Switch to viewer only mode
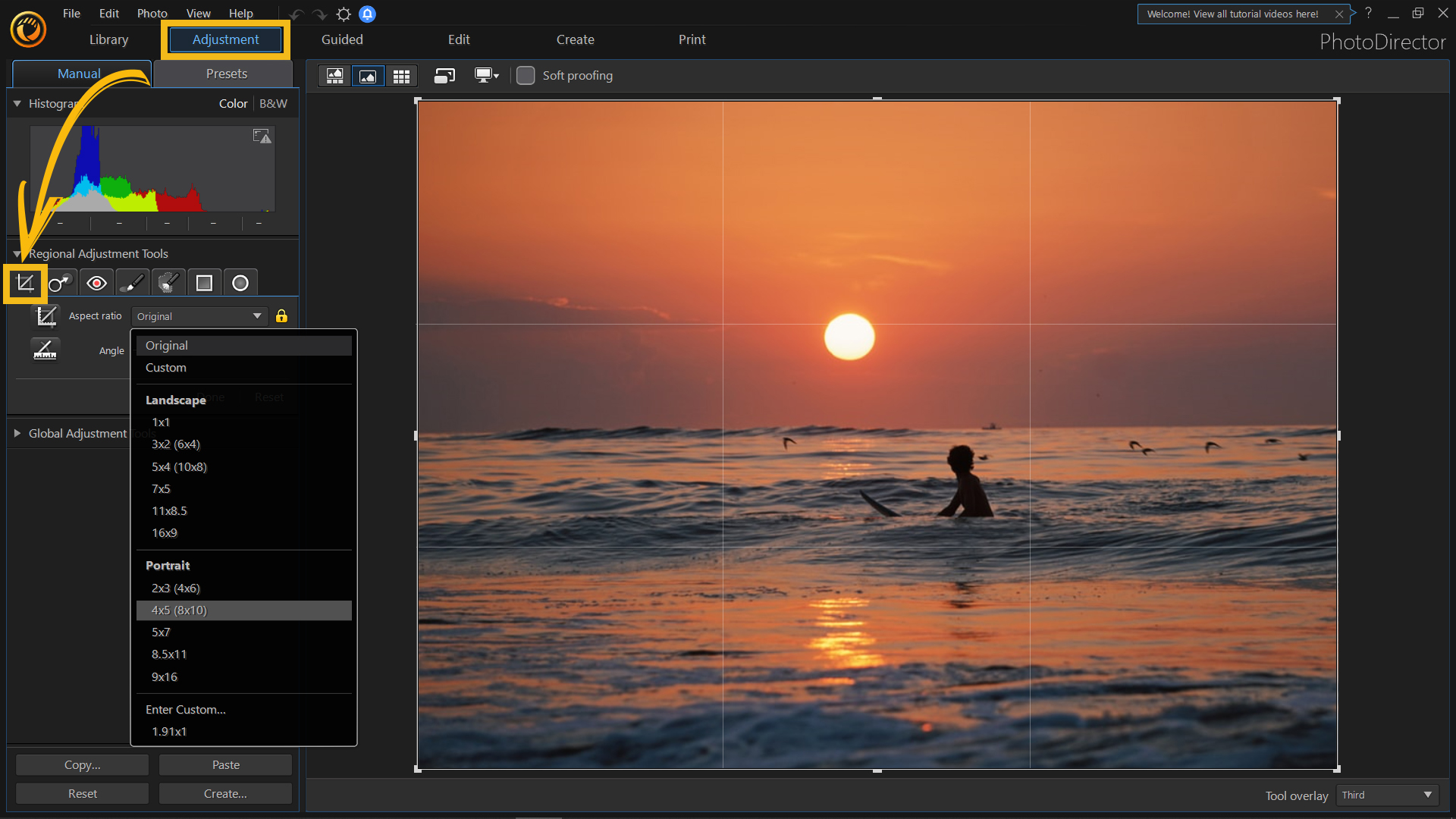The image size is (1456, 819). 368,76
